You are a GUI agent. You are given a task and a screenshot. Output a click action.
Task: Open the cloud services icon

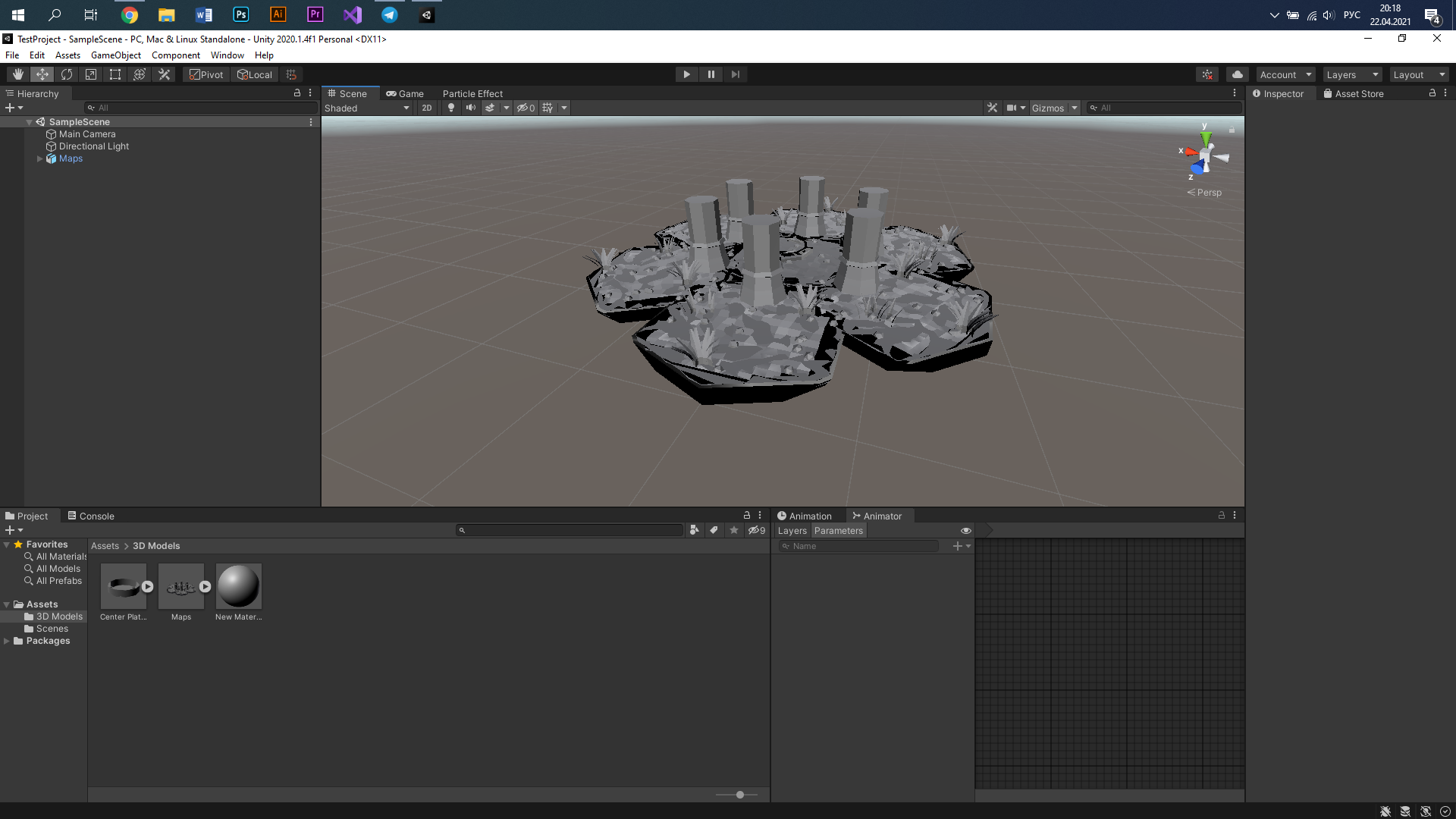click(1238, 74)
